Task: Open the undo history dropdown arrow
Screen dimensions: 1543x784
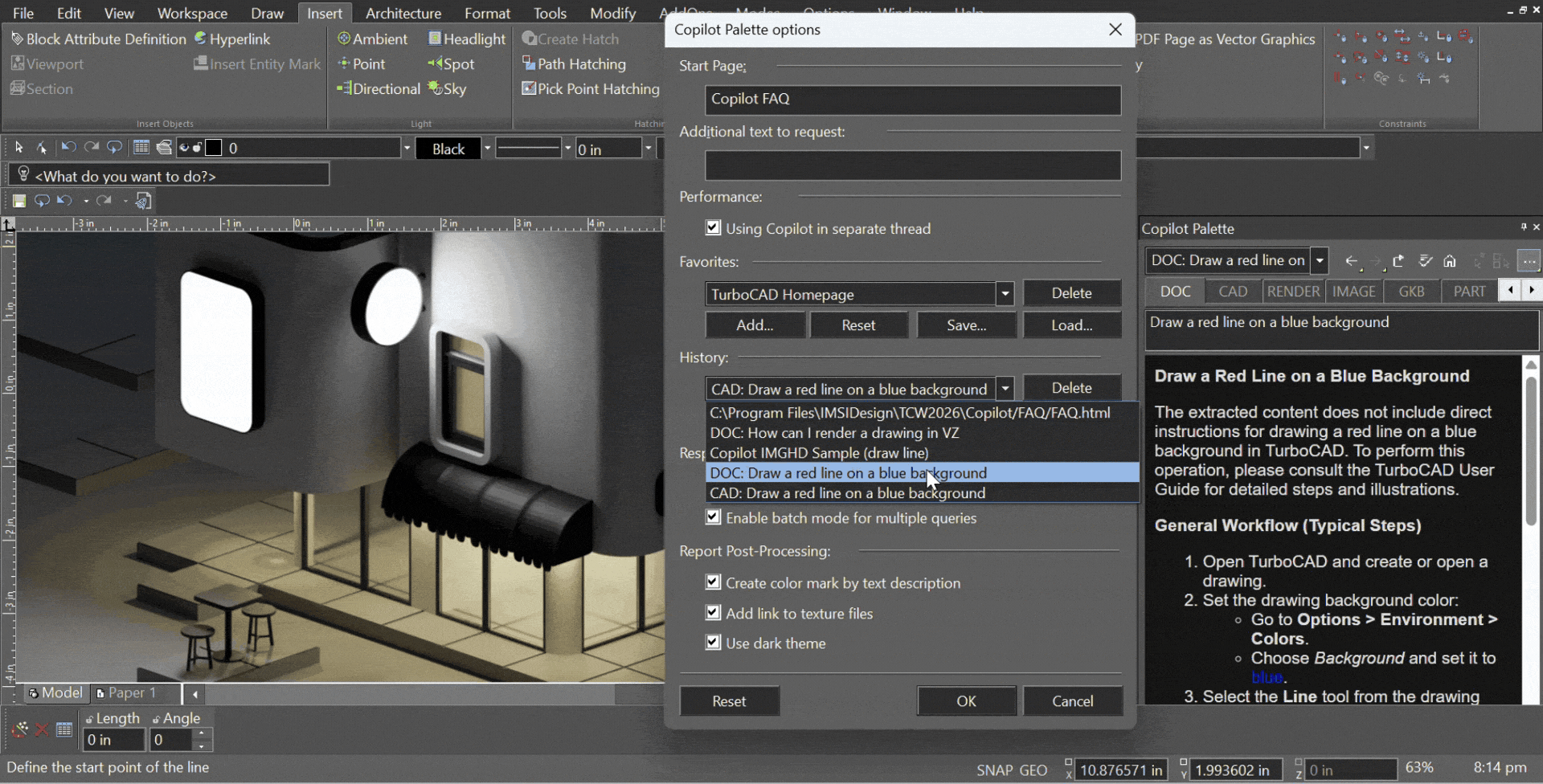Action: coord(85,201)
